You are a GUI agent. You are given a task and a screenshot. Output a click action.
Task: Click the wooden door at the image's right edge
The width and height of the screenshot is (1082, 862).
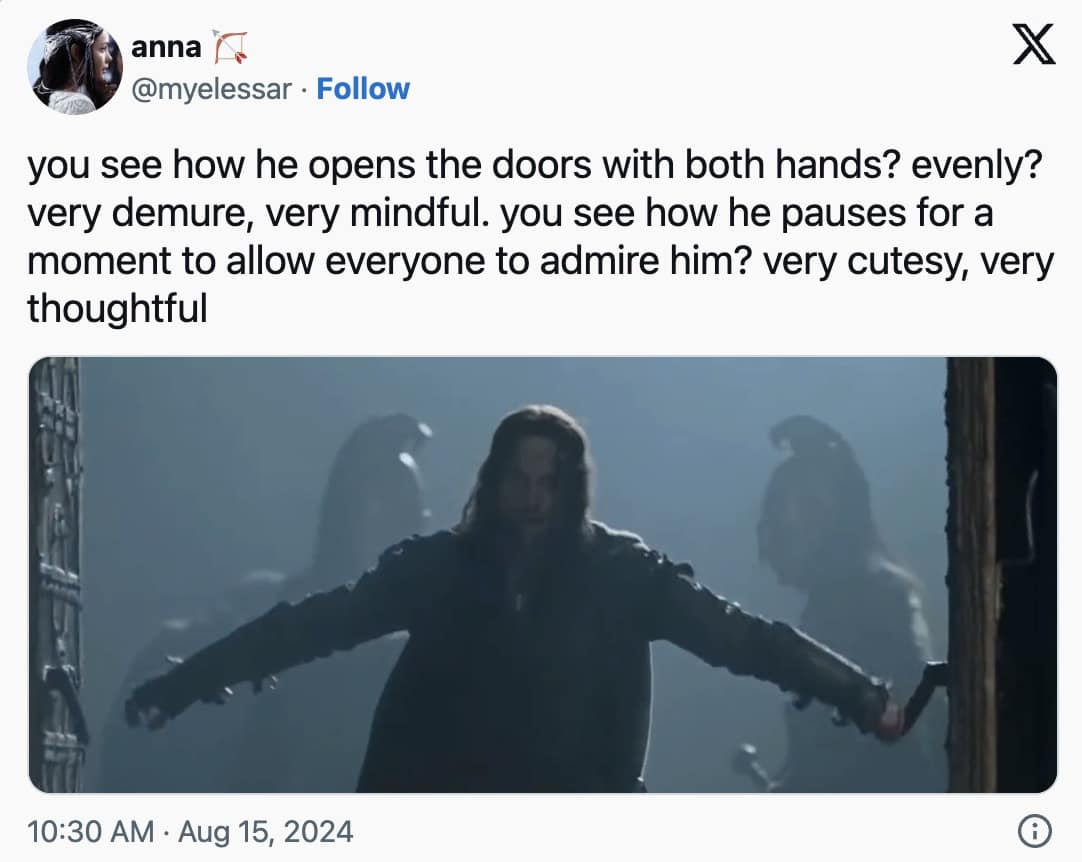point(1001,574)
